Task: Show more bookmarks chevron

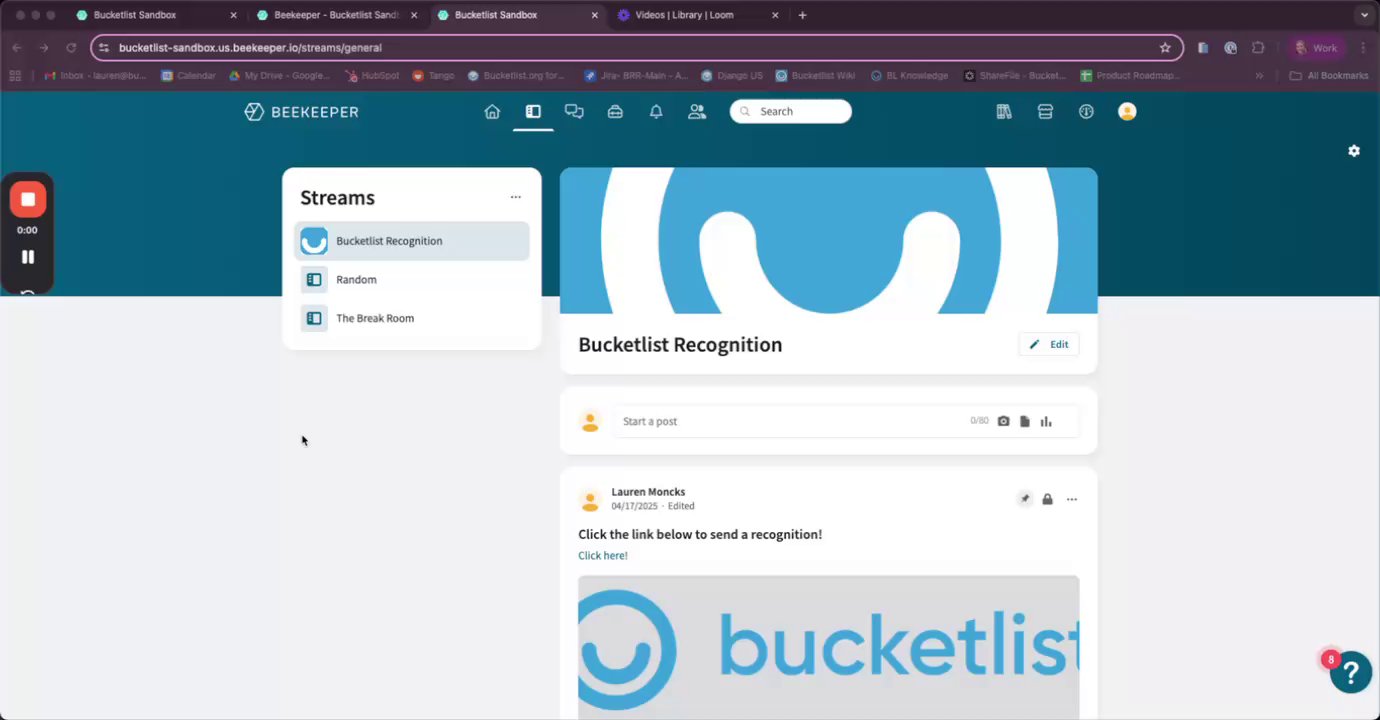Action: (1259, 76)
